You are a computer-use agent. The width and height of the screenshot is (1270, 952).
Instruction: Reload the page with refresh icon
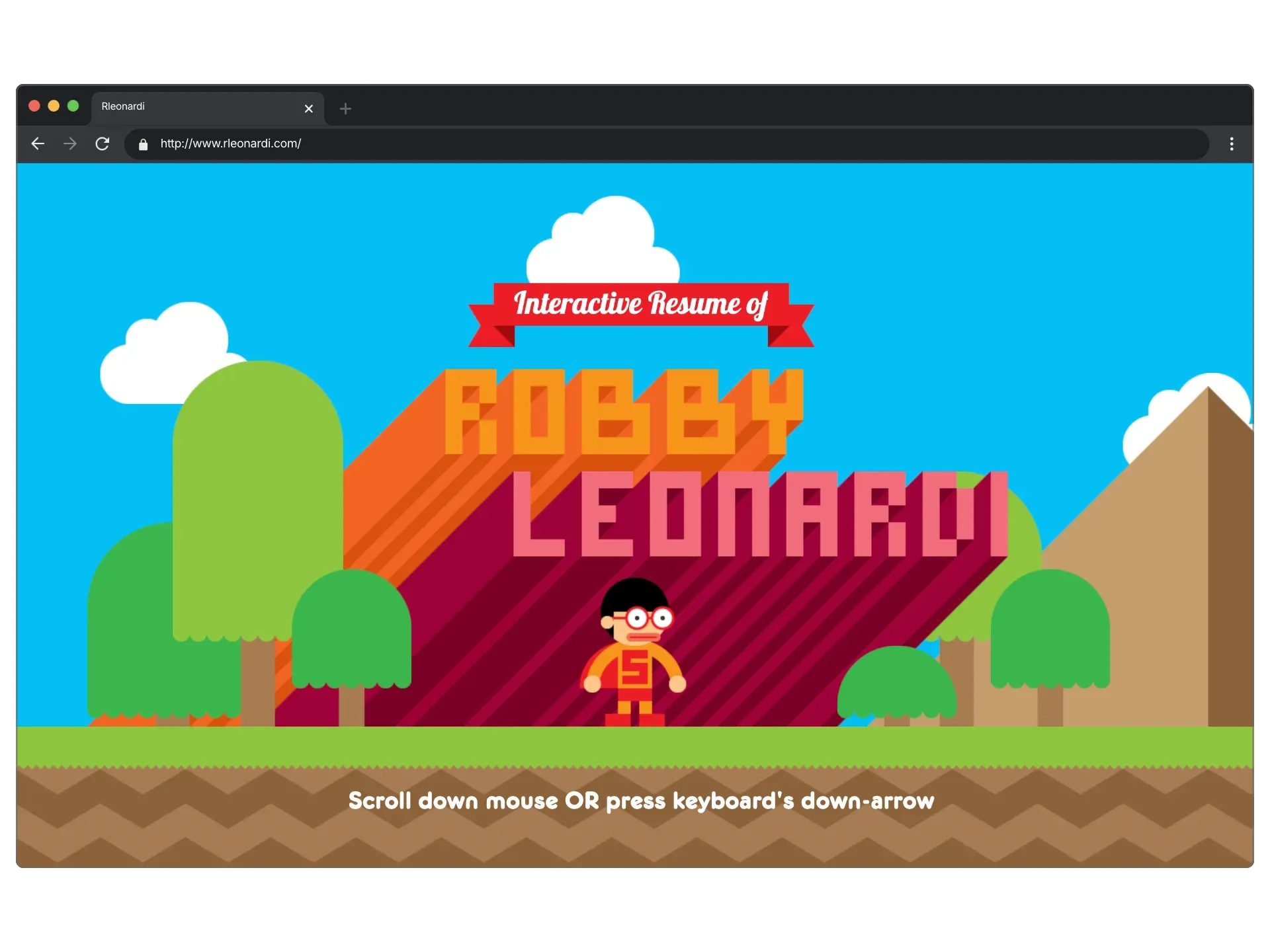point(102,143)
